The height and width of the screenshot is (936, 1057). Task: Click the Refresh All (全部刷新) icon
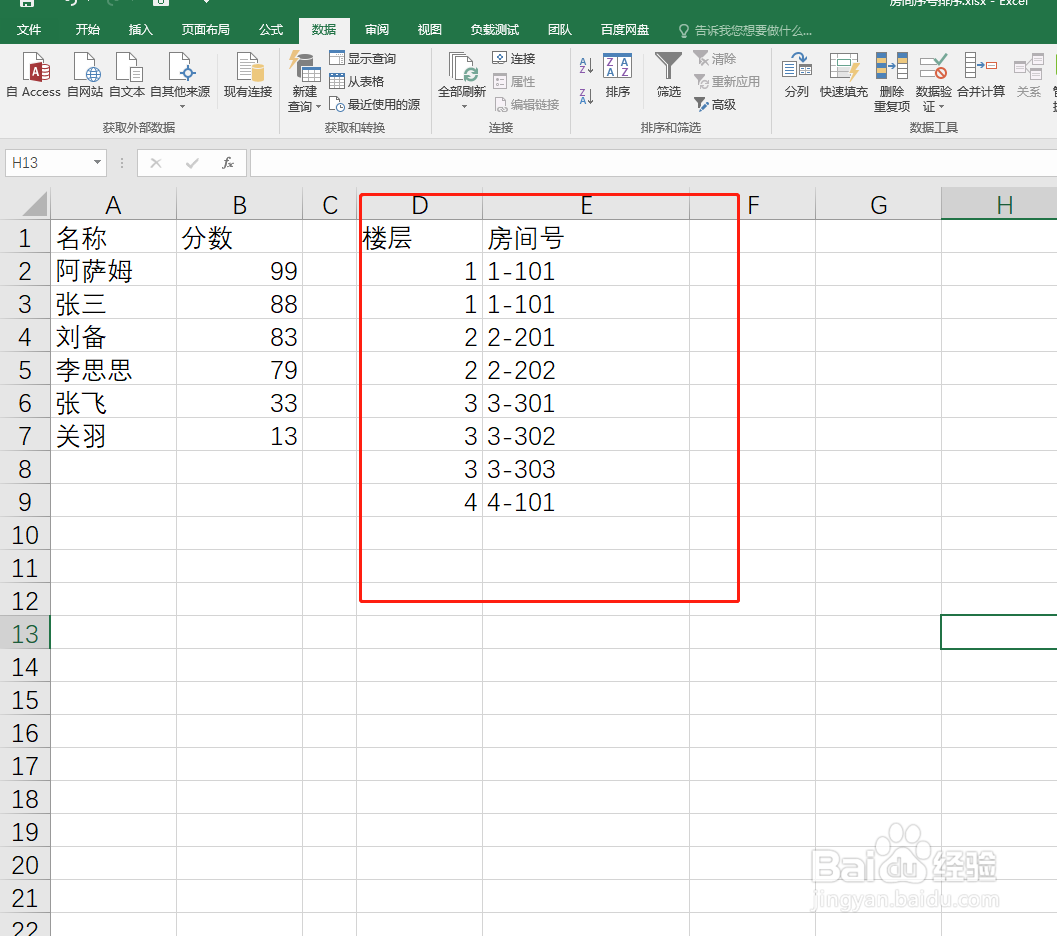click(x=462, y=67)
